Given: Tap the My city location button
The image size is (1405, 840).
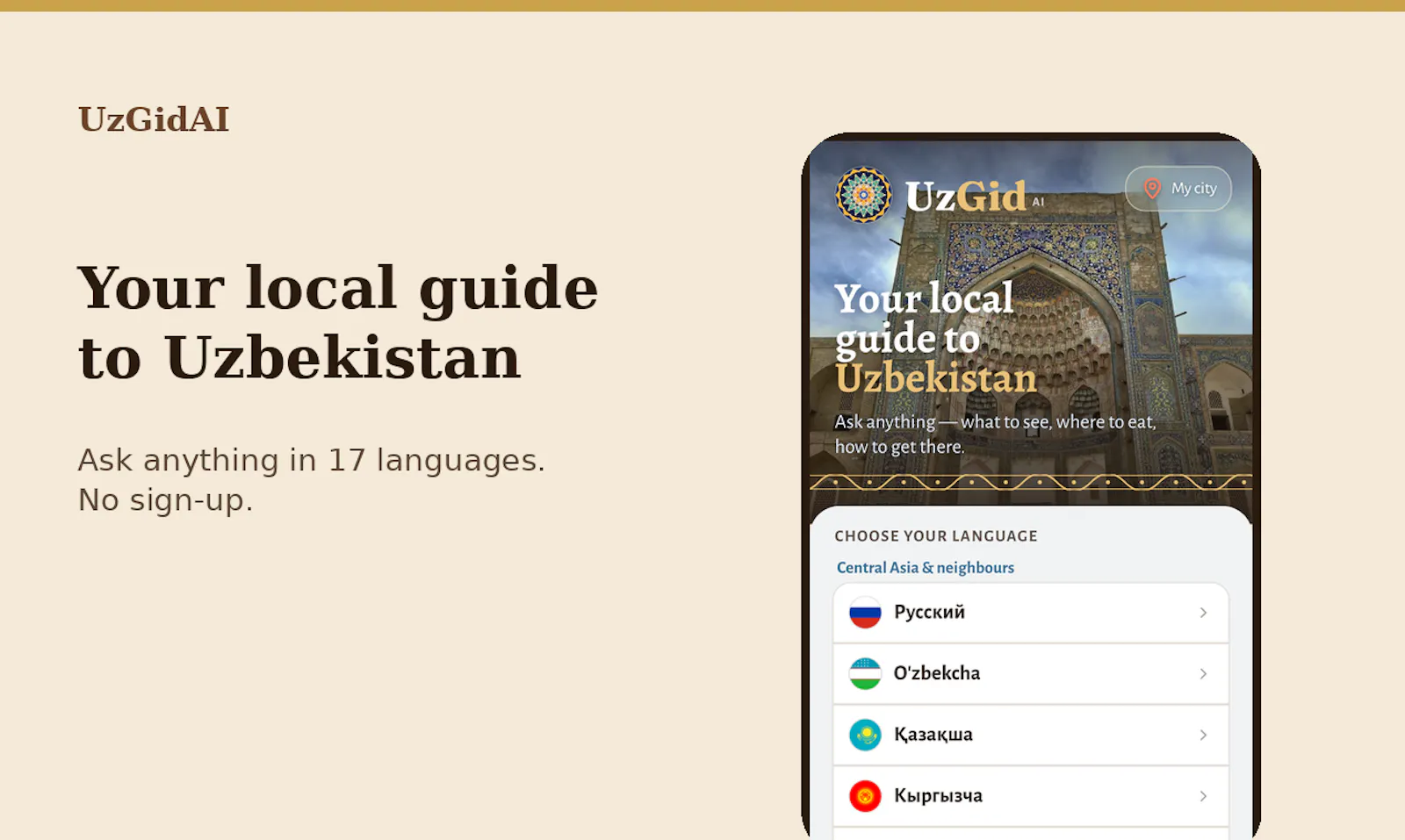Looking at the screenshot, I should tap(1178, 189).
